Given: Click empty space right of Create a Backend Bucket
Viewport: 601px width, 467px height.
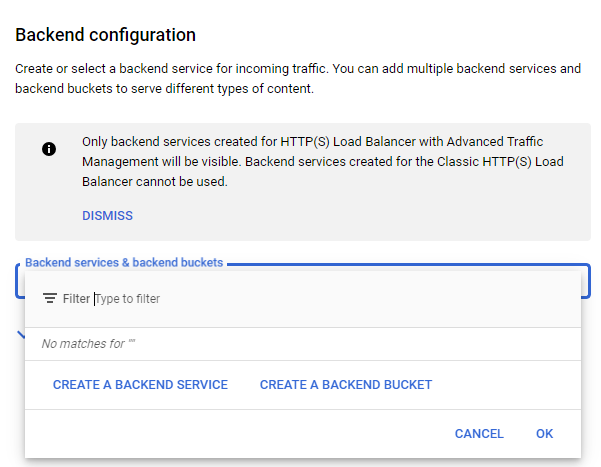Looking at the screenshot, I should click(506, 385).
